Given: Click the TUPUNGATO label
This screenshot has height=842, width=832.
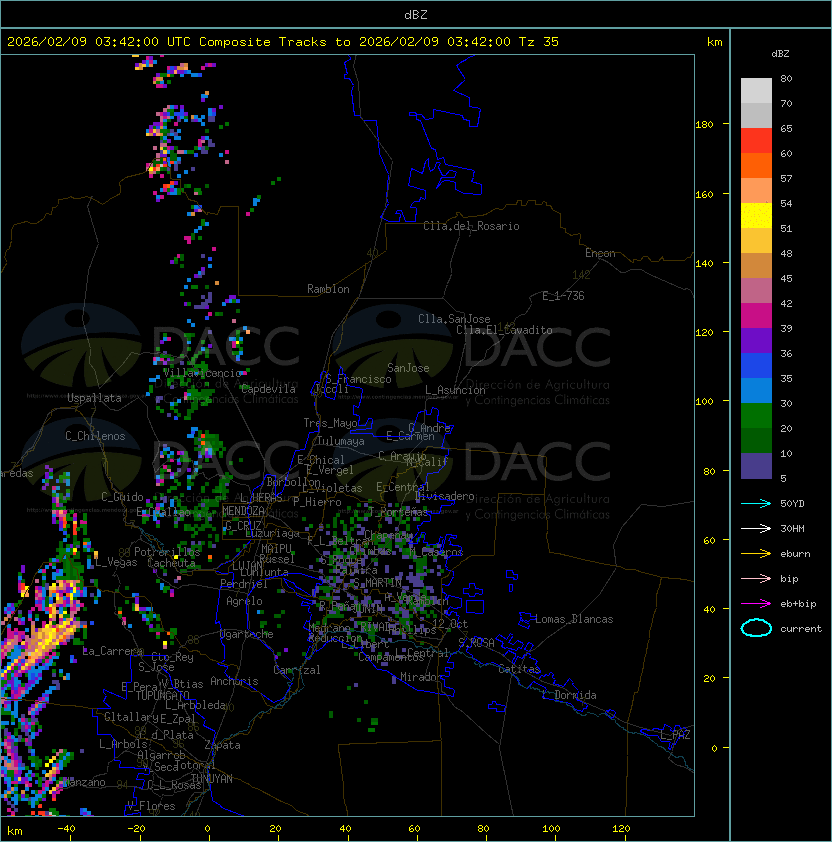Looking at the screenshot, I should point(162,695).
